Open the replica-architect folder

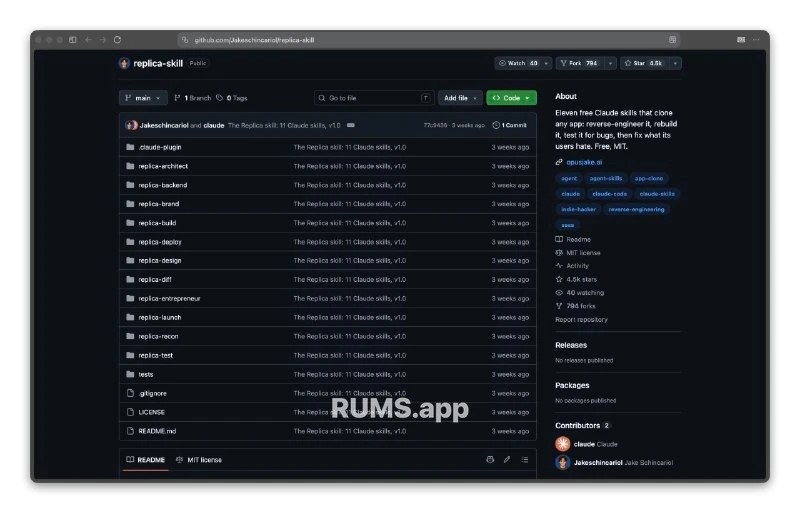tap(163, 166)
